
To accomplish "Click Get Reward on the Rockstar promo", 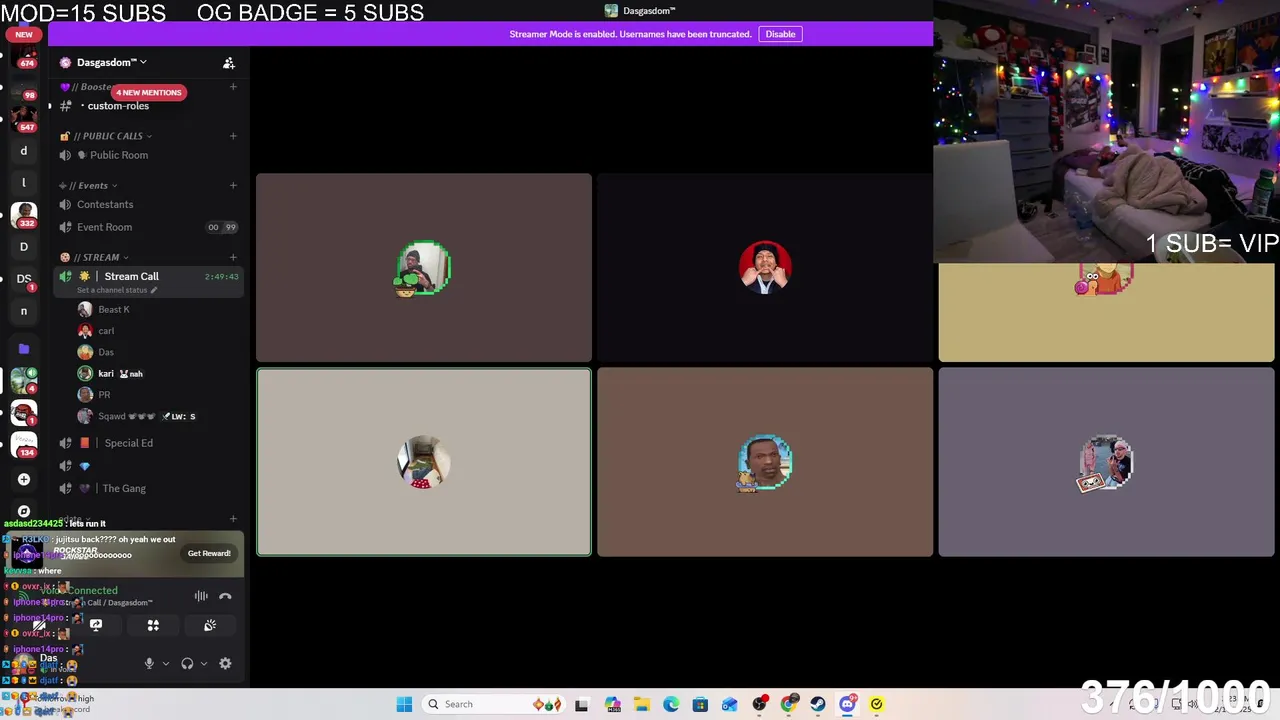I will (x=209, y=553).
